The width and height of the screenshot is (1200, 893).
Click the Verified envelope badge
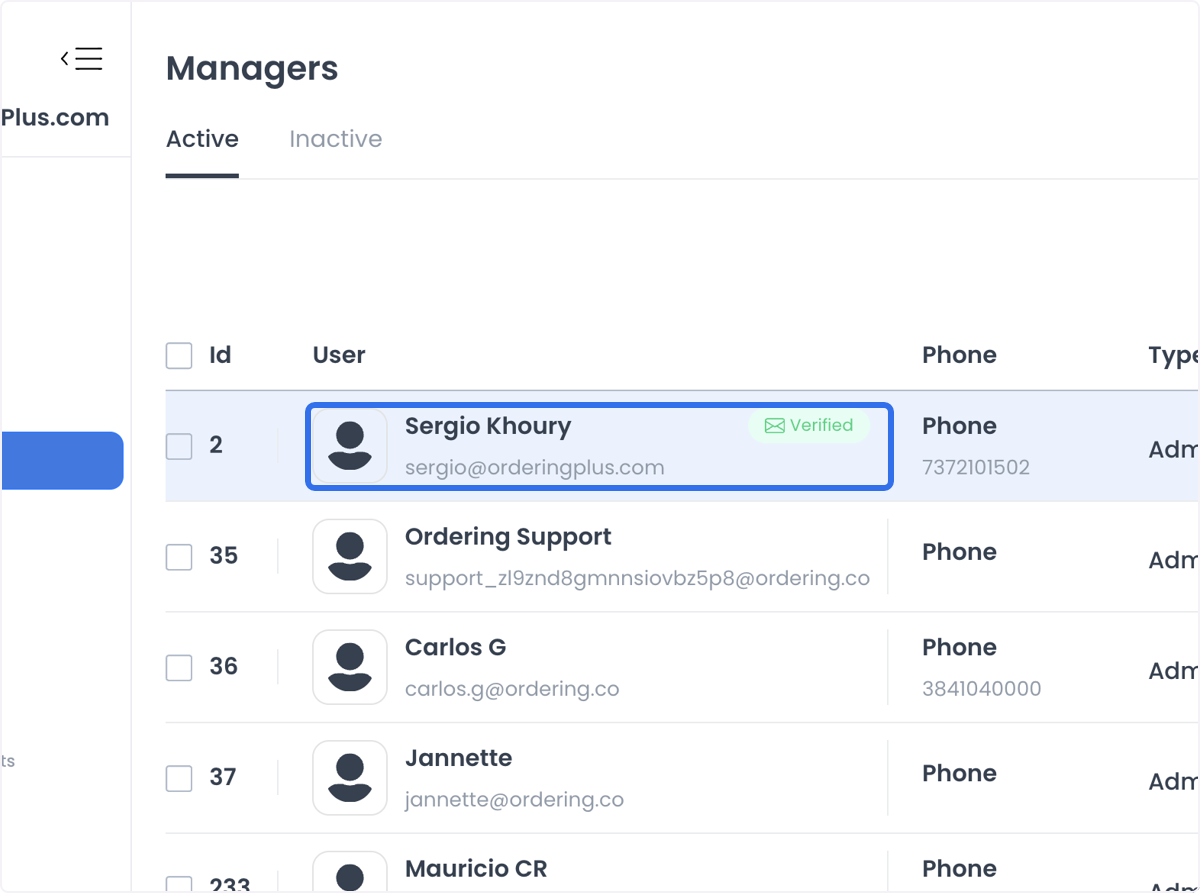(x=809, y=426)
